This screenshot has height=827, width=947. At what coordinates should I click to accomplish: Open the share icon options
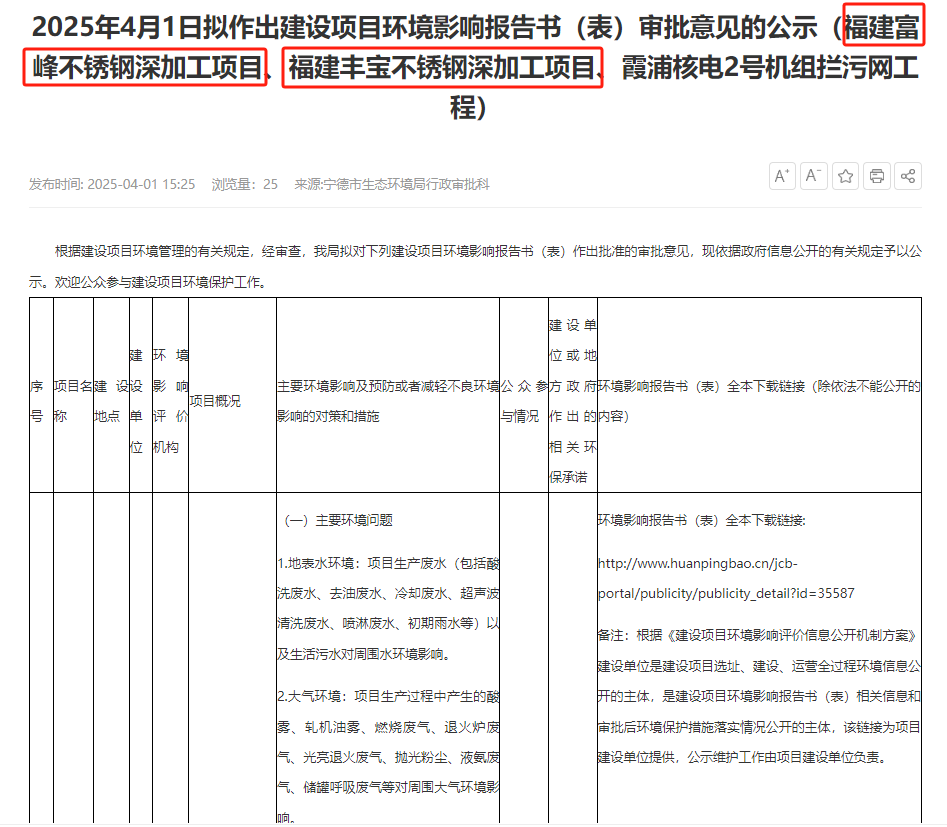pyautogui.click(x=908, y=176)
